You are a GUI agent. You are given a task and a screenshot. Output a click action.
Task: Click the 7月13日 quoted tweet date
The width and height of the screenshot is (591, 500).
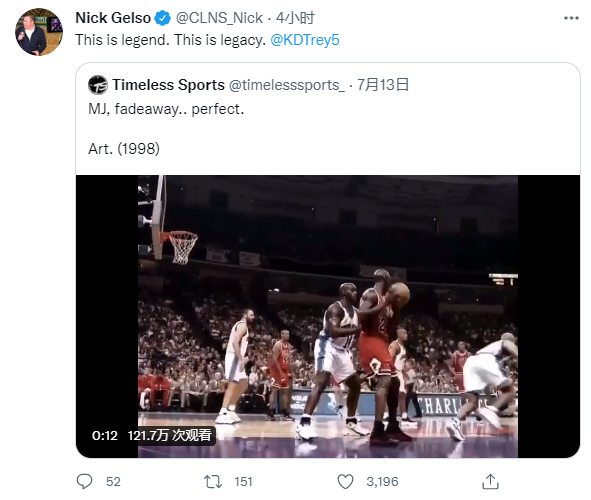click(x=383, y=85)
